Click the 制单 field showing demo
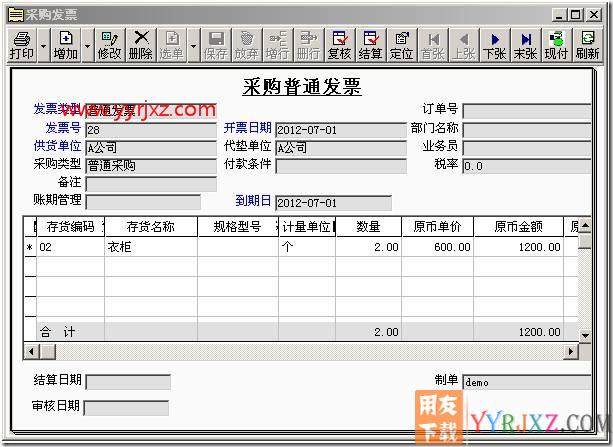613x447 pixels. (527, 382)
